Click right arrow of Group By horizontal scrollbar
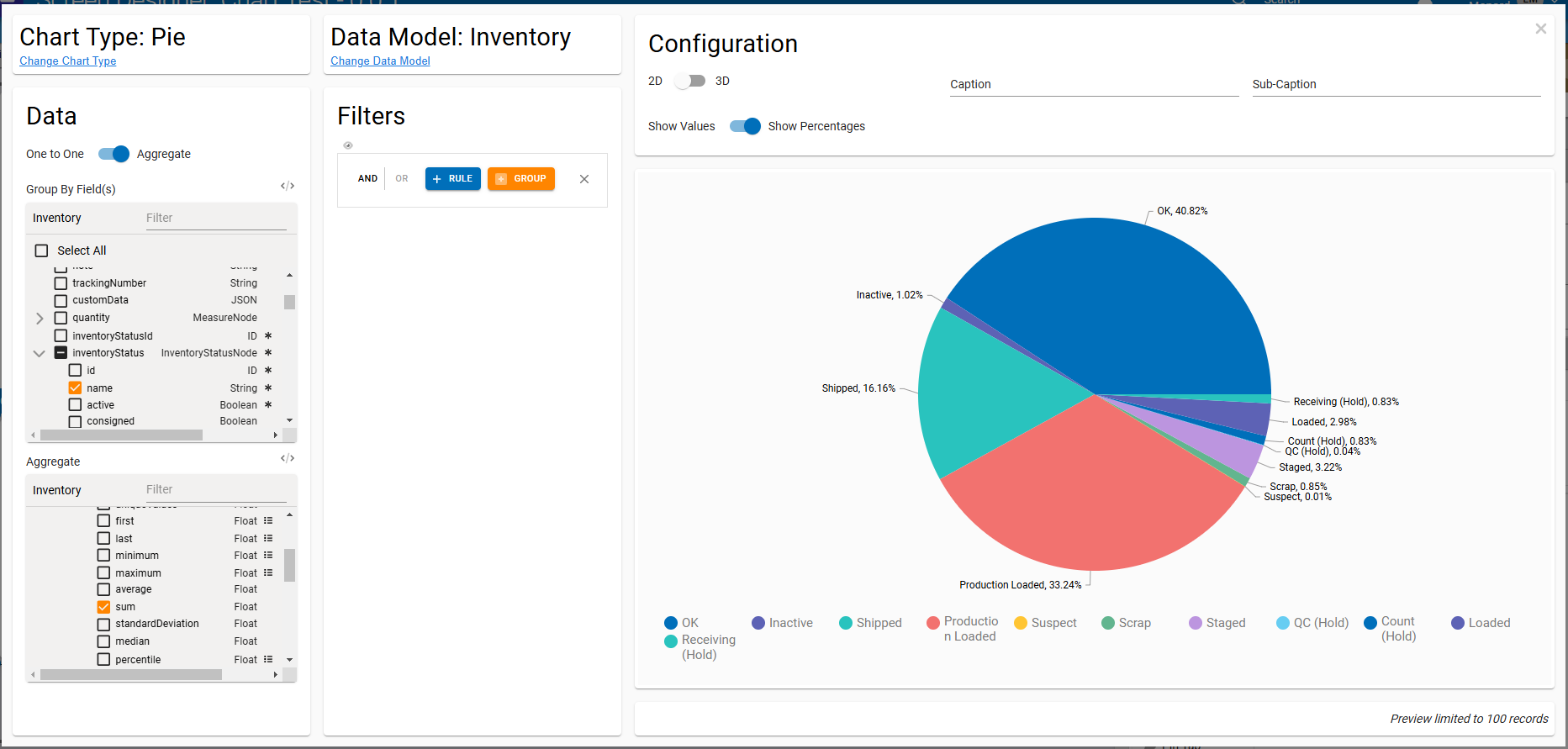This screenshot has width=1568, height=749. click(x=276, y=435)
